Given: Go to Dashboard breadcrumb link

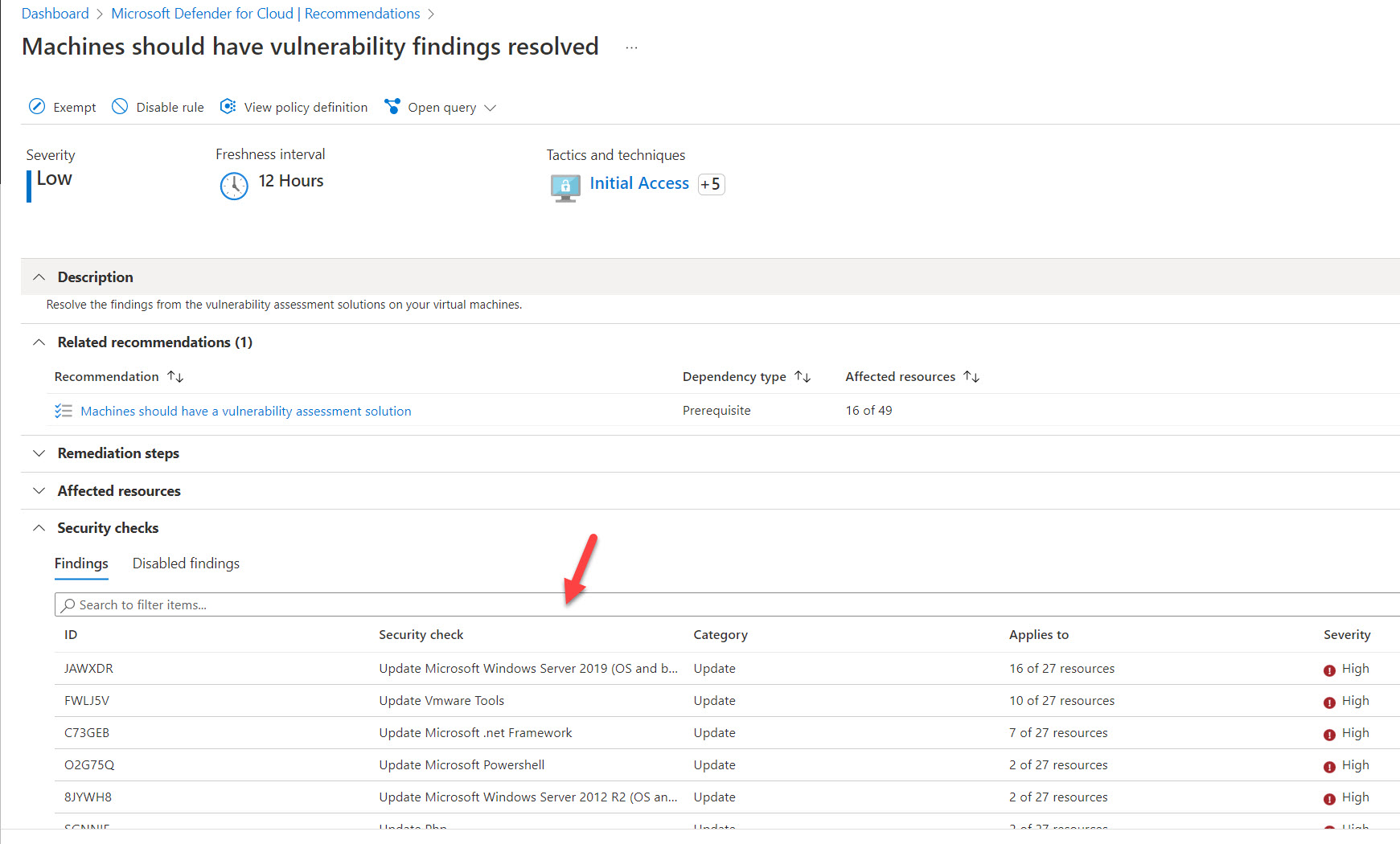Looking at the screenshot, I should click(55, 14).
